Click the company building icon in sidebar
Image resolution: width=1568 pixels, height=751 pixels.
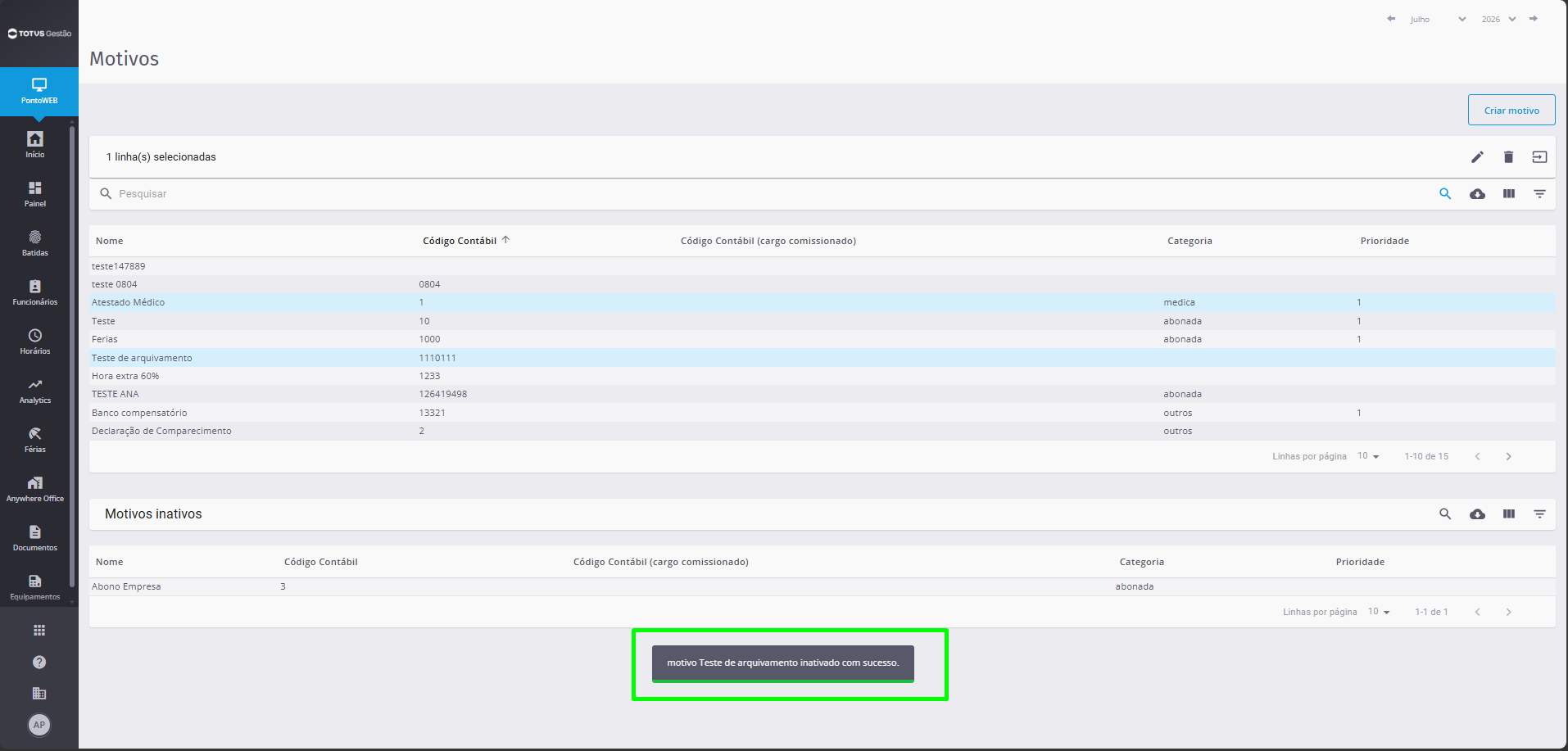[x=39, y=693]
